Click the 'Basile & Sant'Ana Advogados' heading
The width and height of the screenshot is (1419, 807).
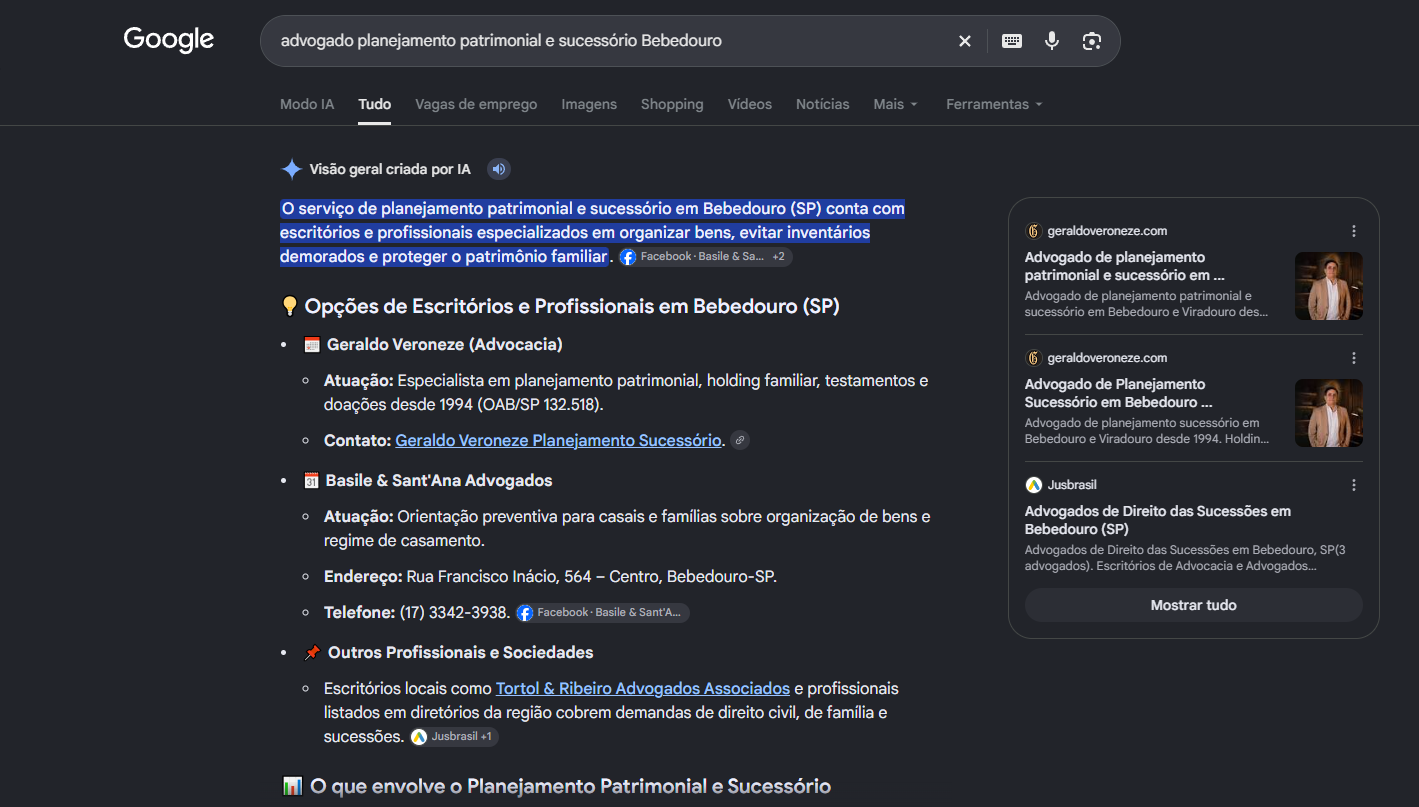(439, 480)
